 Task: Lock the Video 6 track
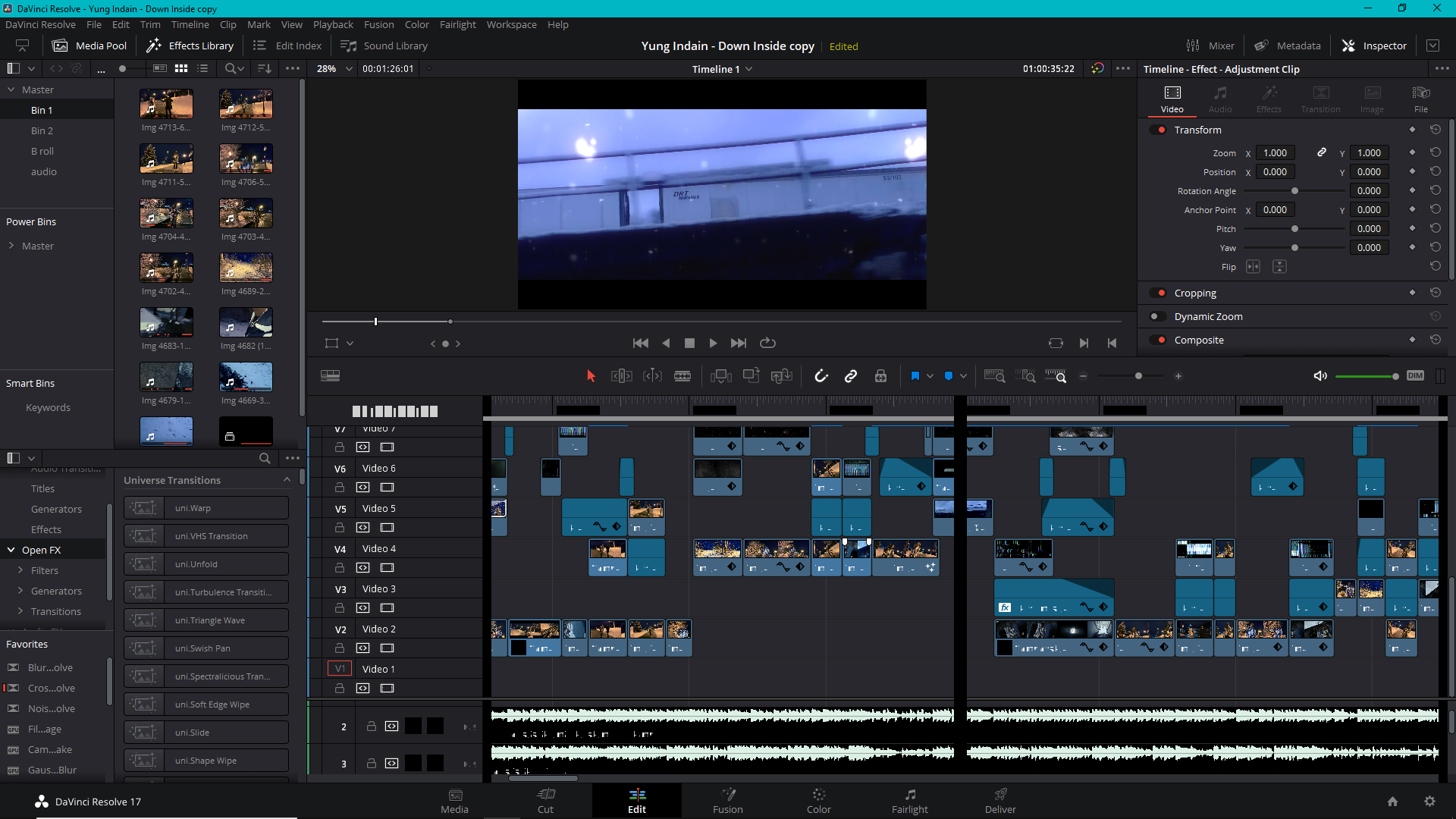(x=340, y=488)
